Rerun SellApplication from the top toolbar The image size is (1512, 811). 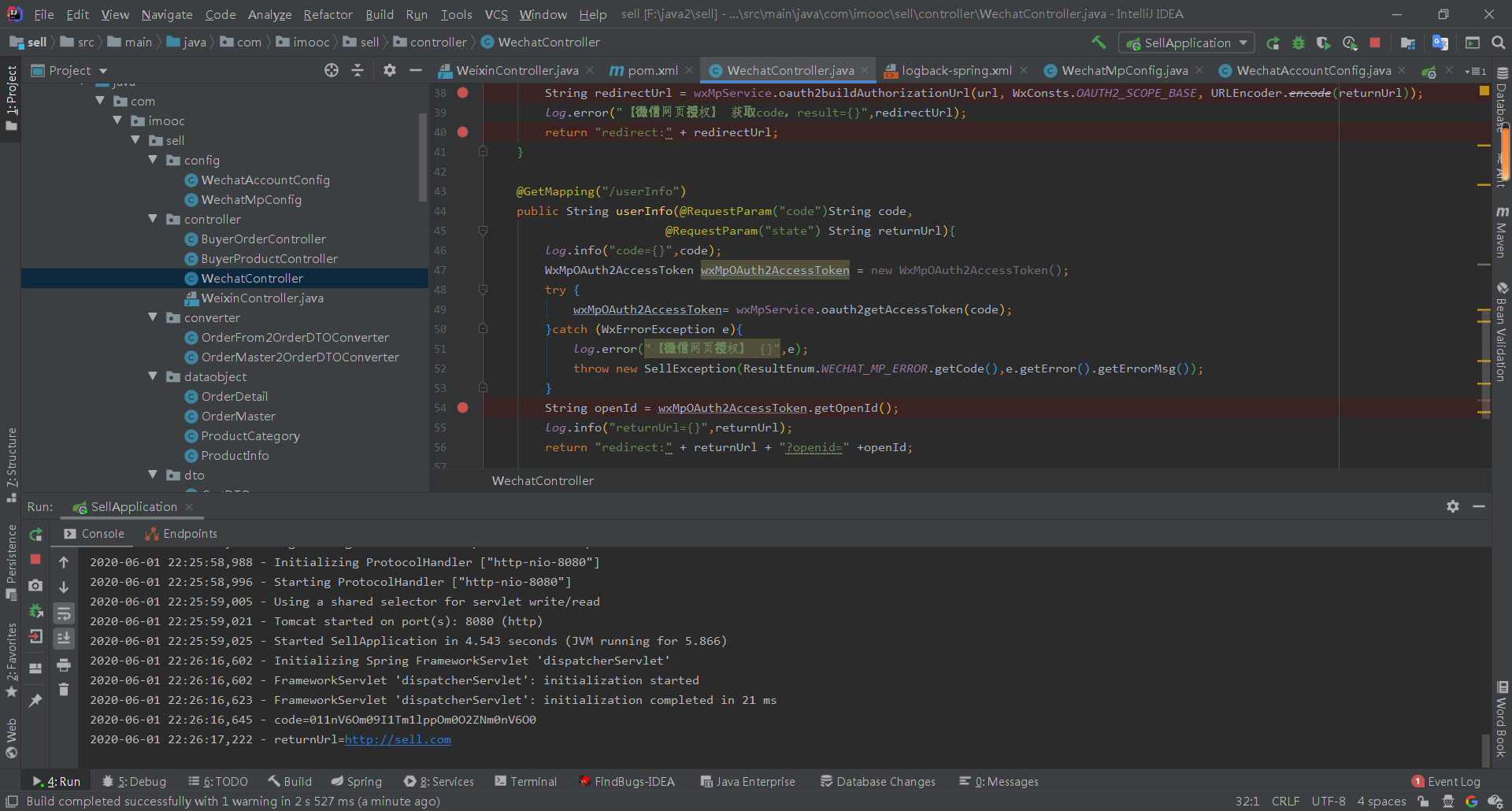click(x=1273, y=43)
